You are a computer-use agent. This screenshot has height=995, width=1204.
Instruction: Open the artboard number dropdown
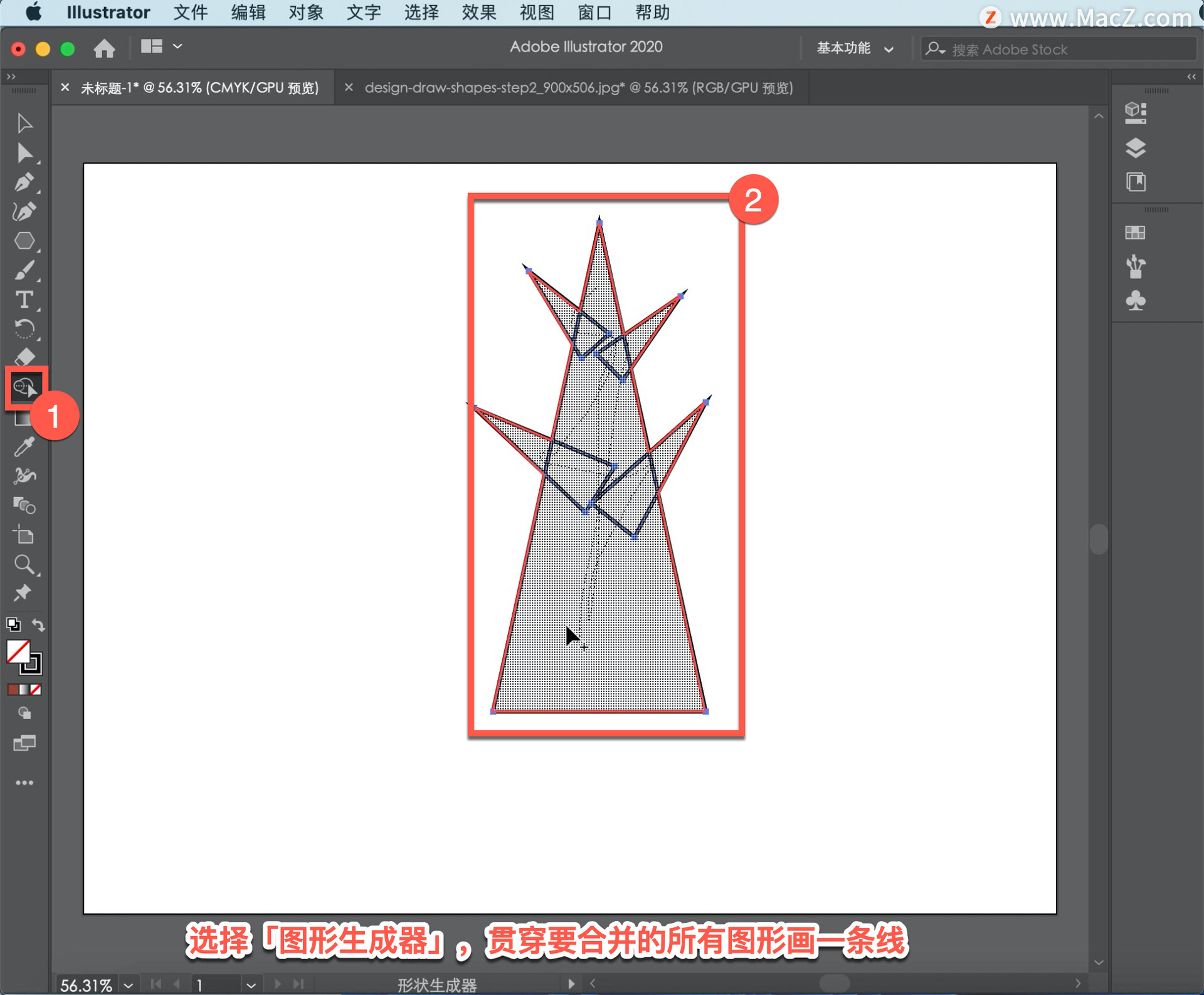[251, 985]
